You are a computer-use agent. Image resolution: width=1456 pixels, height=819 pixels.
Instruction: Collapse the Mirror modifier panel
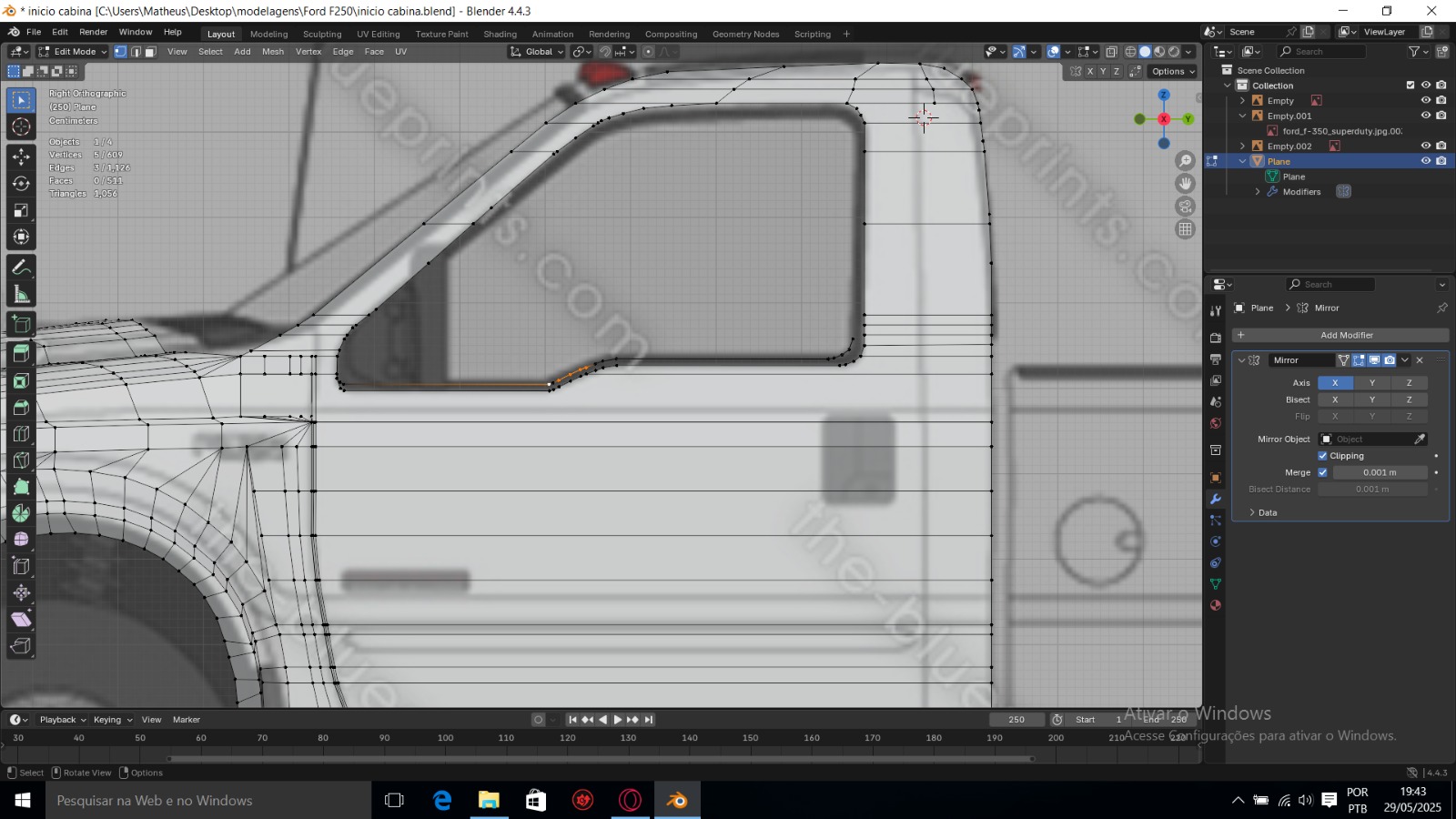[1241, 360]
